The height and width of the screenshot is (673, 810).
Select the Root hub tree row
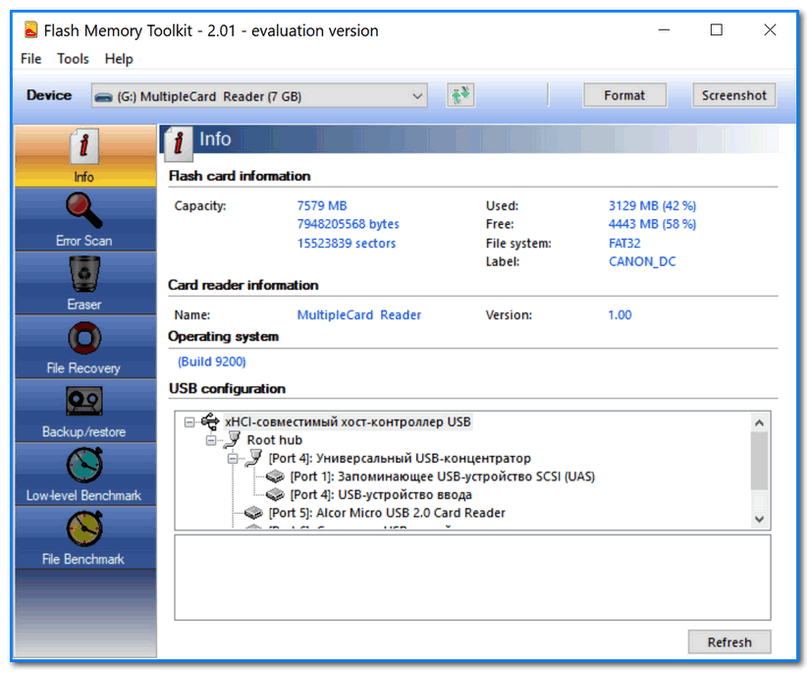coord(274,440)
